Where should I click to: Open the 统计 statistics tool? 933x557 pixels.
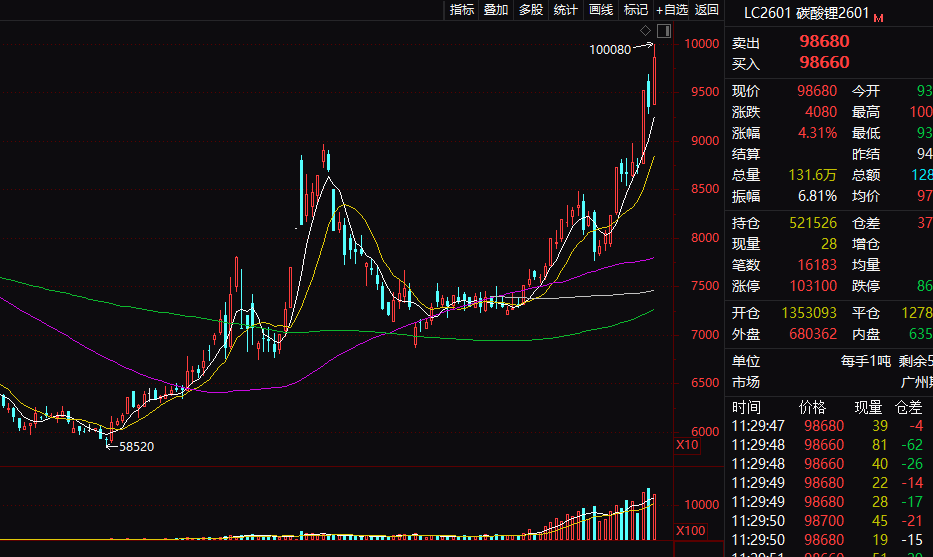[566, 10]
